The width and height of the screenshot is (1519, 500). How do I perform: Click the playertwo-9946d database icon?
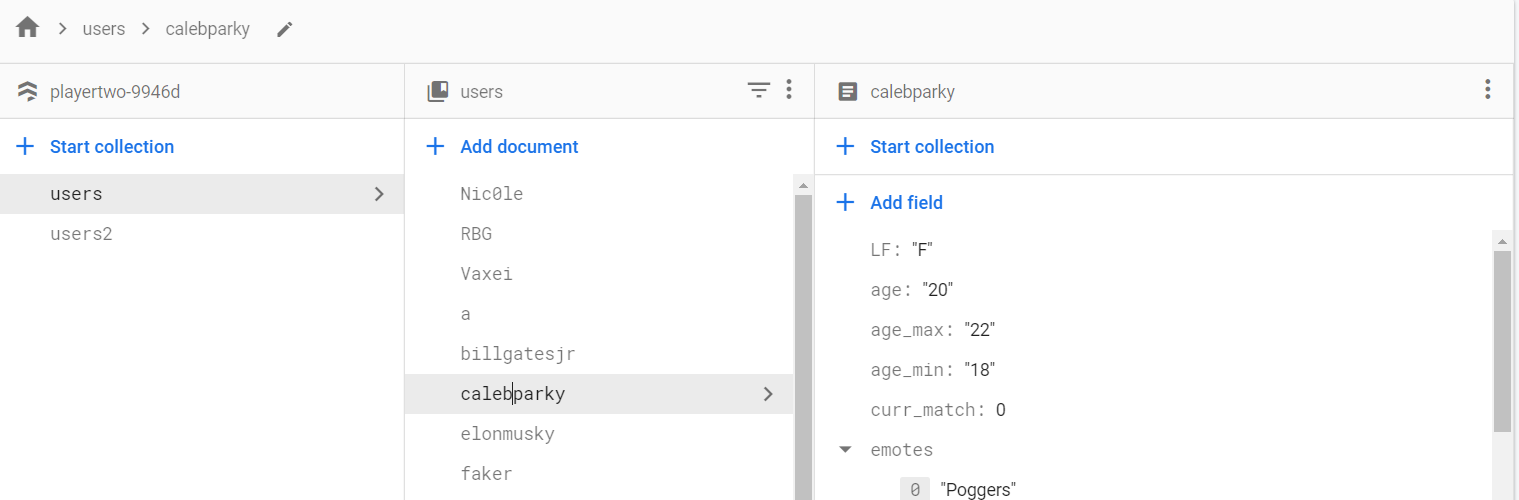pyautogui.click(x=28, y=92)
